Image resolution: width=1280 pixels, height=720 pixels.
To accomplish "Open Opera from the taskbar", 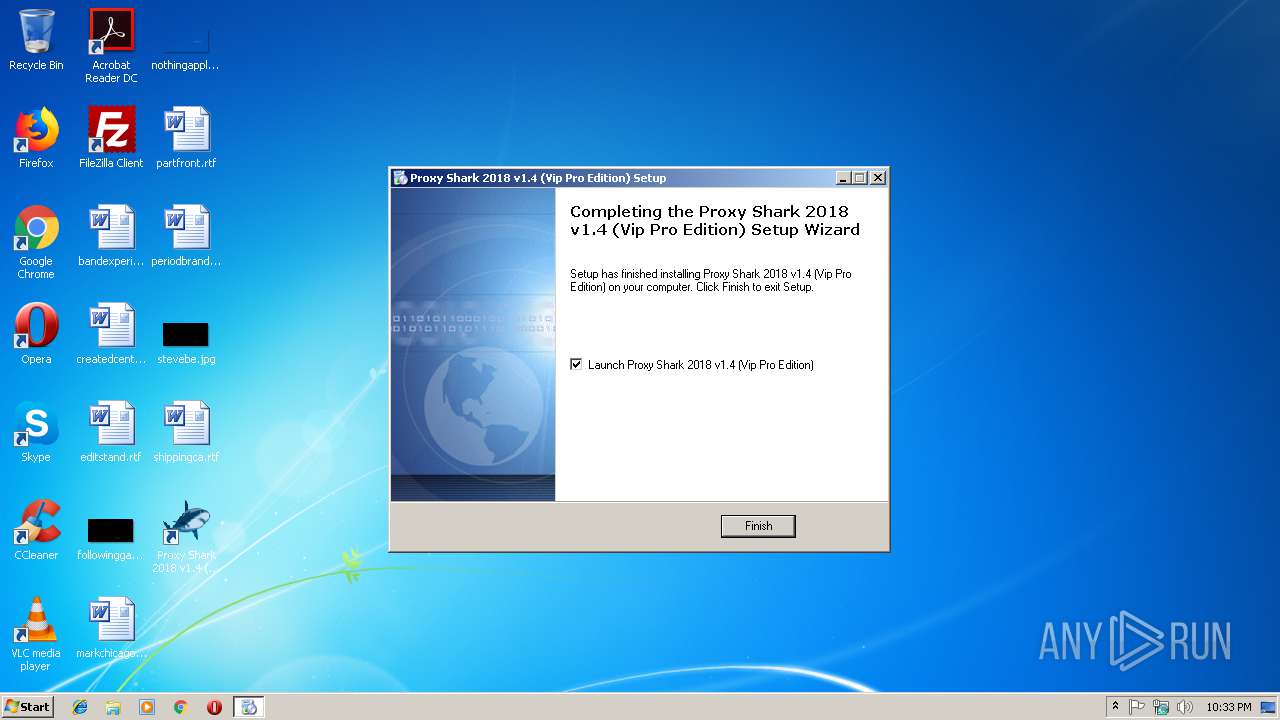I will (x=214, y=707).
